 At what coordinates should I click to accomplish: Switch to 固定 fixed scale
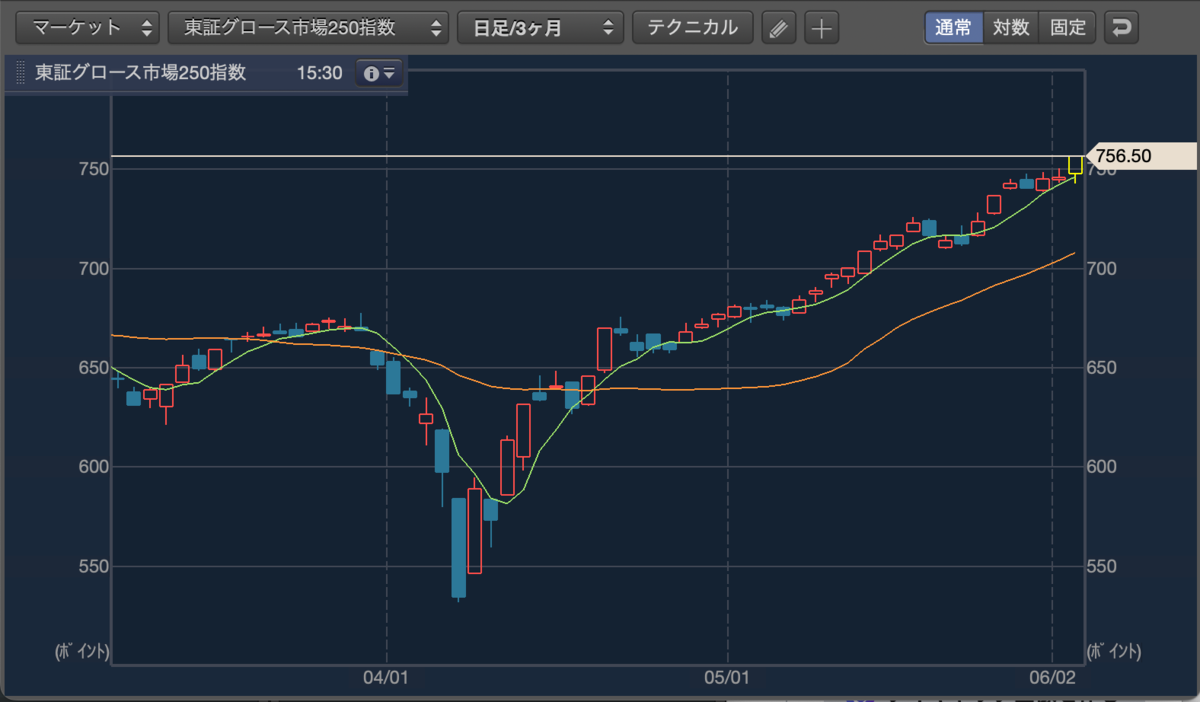tap(1068, 27)
